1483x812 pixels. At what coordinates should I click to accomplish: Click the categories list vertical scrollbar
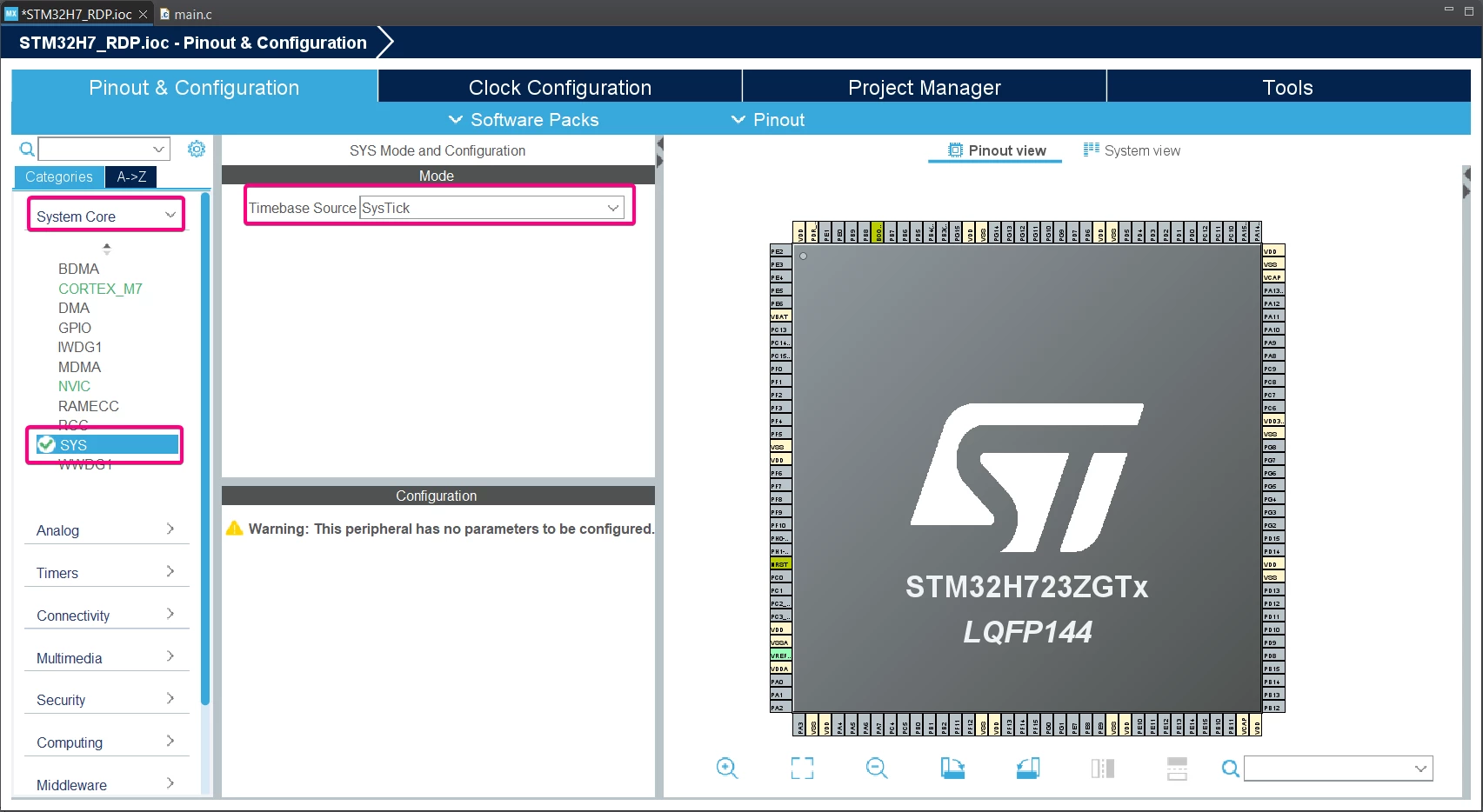205,448
